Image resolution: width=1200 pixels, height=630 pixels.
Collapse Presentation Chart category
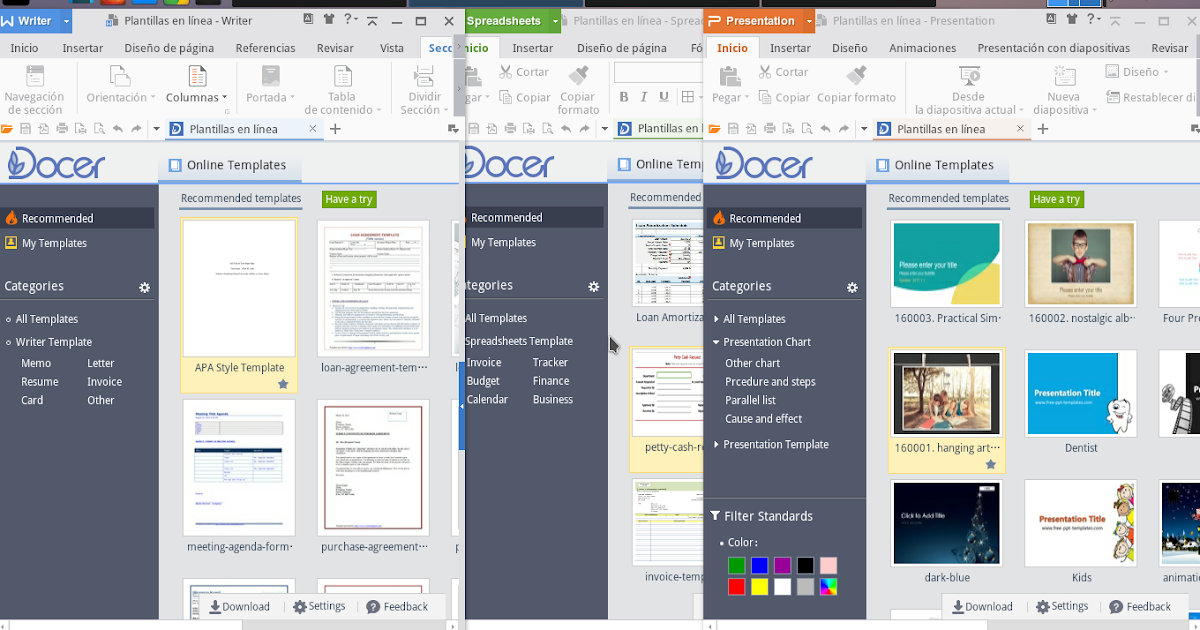tap(716, 342)
